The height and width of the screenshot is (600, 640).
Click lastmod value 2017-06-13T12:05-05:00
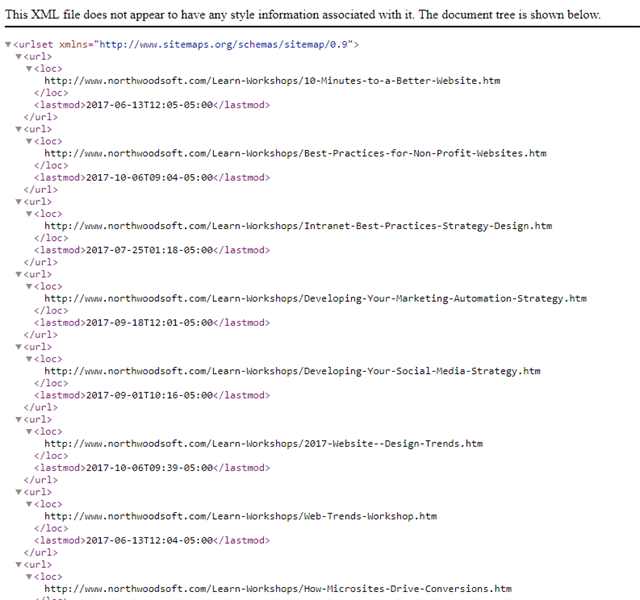[149, 105]
